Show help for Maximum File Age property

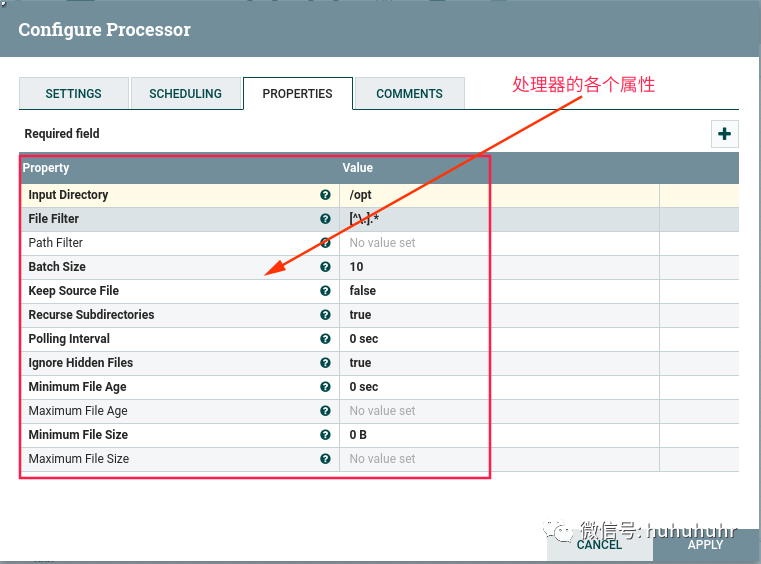tap(325, 411)
